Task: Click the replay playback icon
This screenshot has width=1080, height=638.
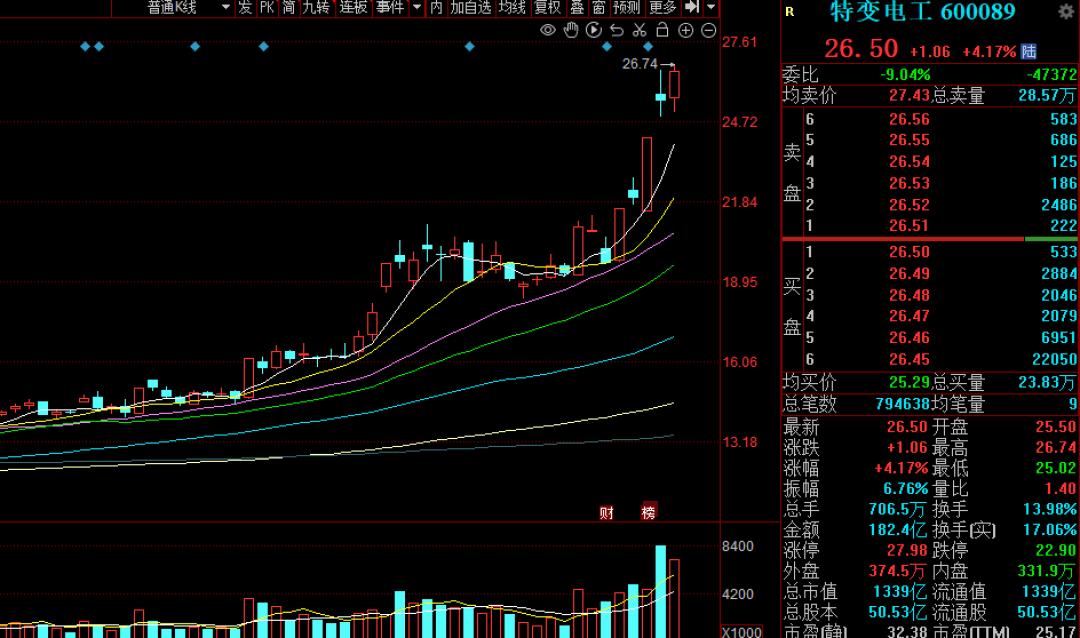Action: [594, 30]
